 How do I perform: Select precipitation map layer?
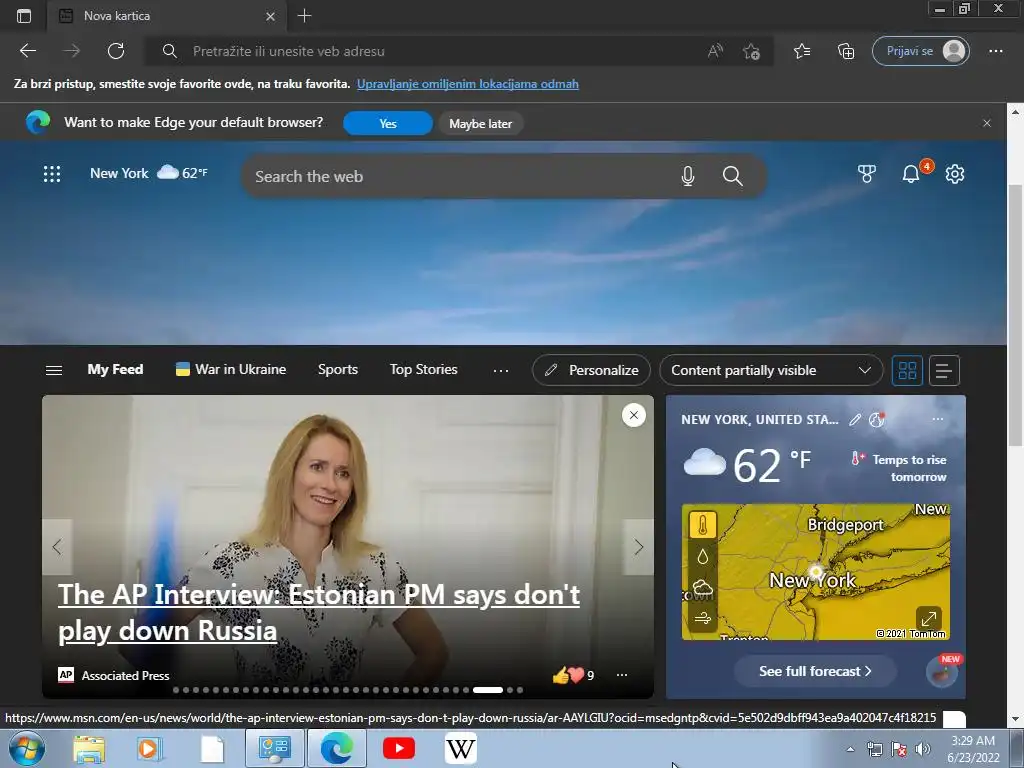(x=703, y=556)
